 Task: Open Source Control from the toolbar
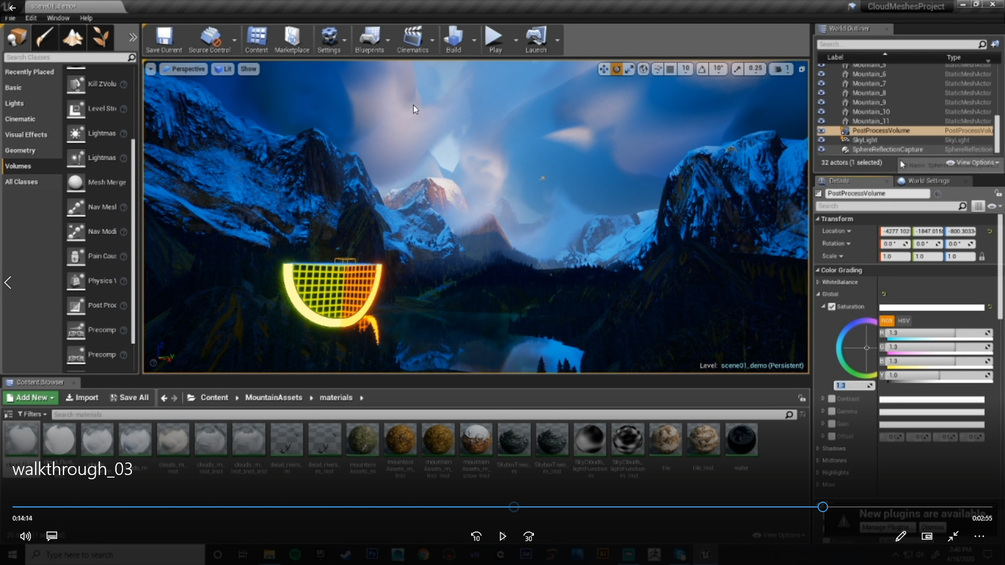[x=210, y=40]
